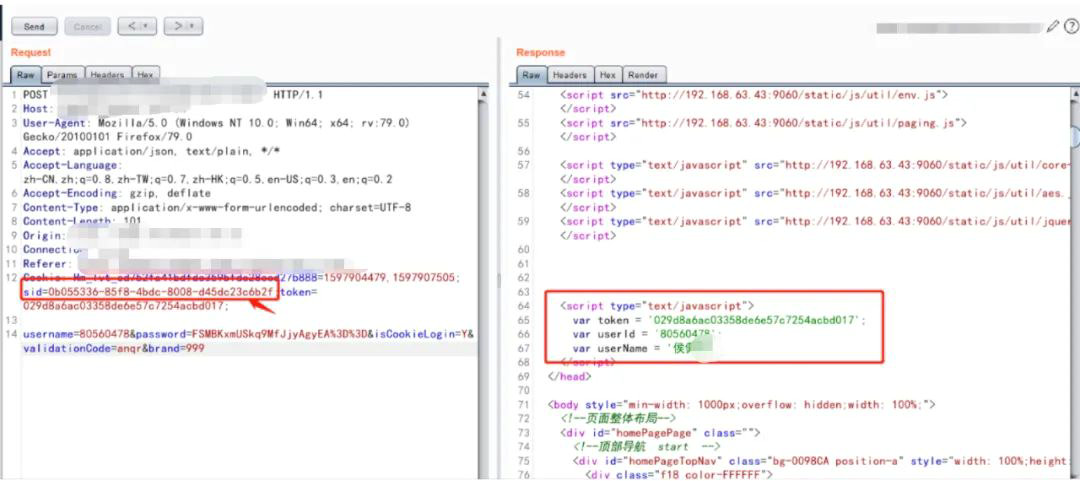Select the Response panel Raw tab
Screen dimensions: 1080x481
tap(531, 74)
